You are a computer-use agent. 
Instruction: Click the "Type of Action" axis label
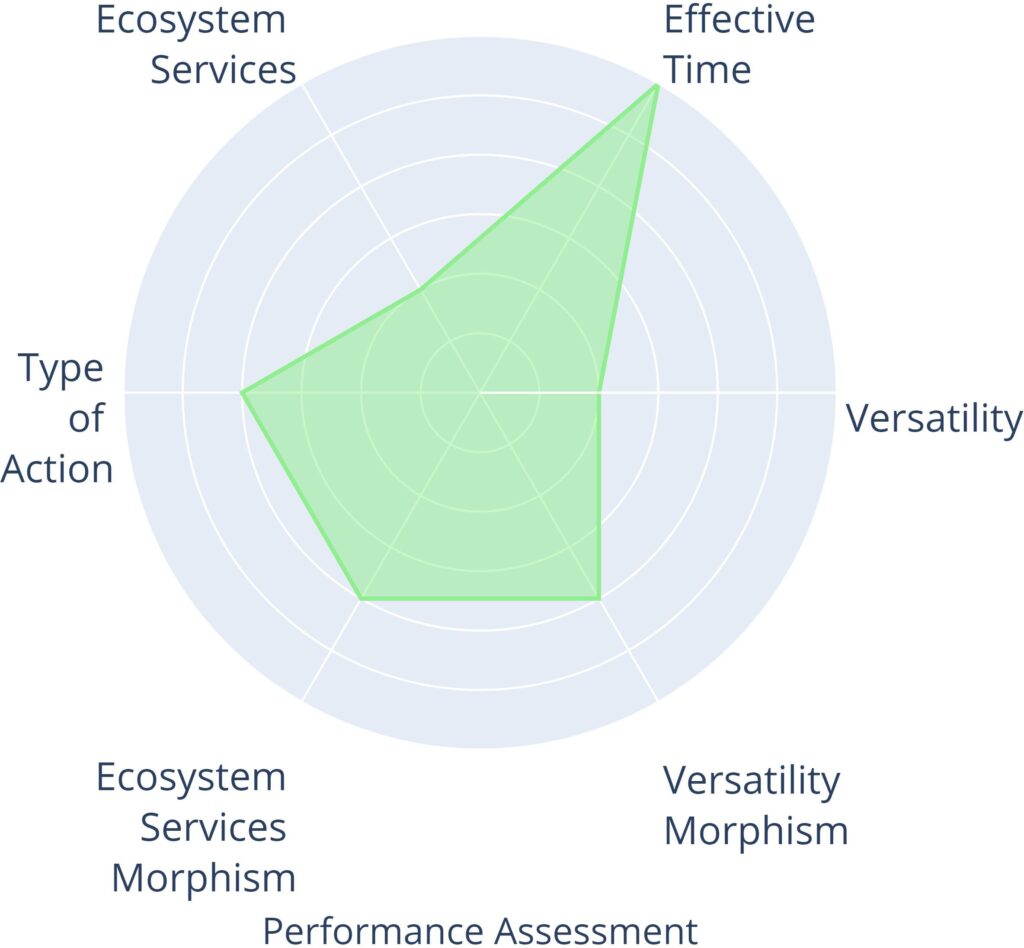tap(60, 419)
